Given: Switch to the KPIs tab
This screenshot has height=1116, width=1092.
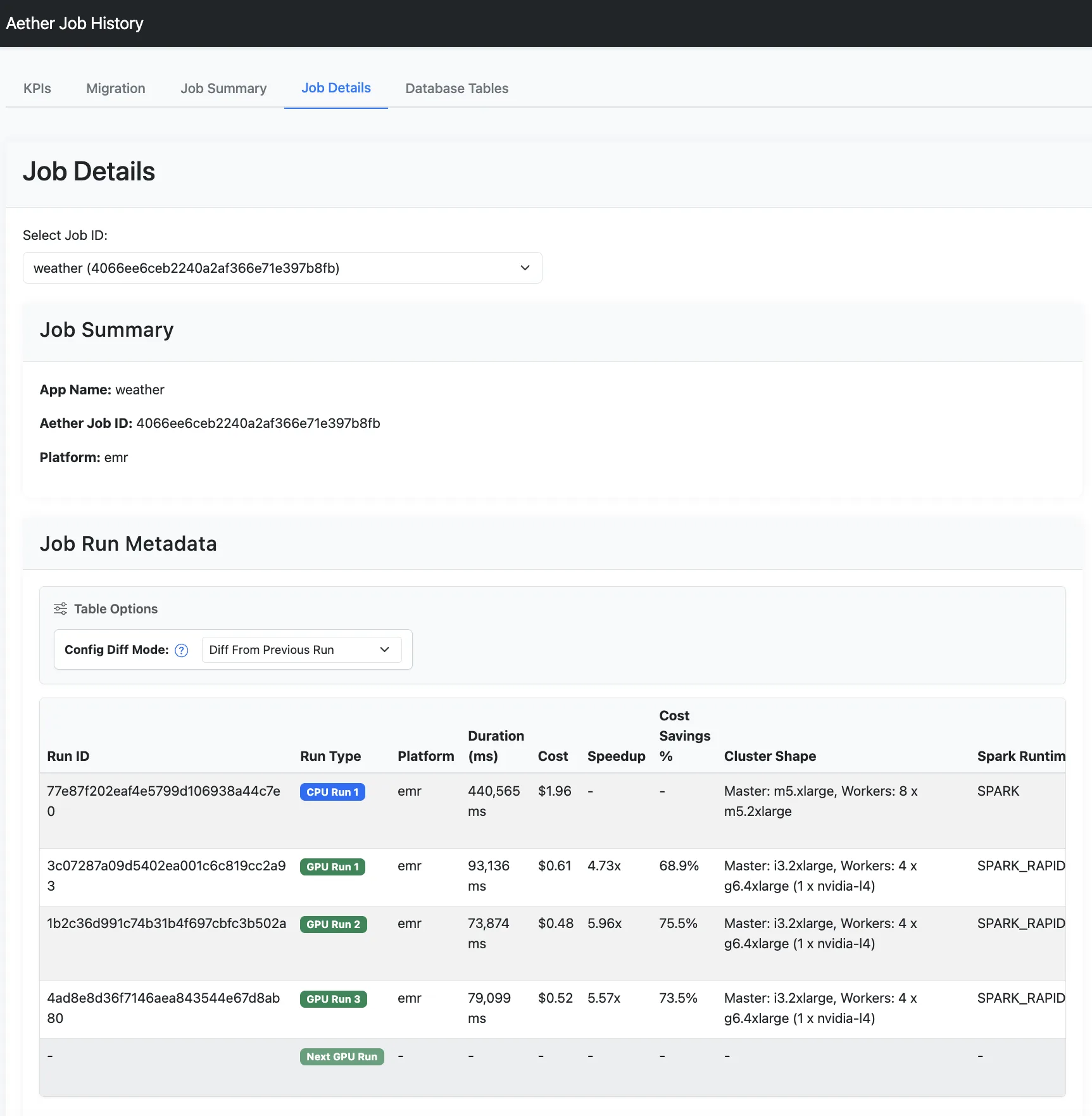Looking at the screenshot, I should point(37,88).
